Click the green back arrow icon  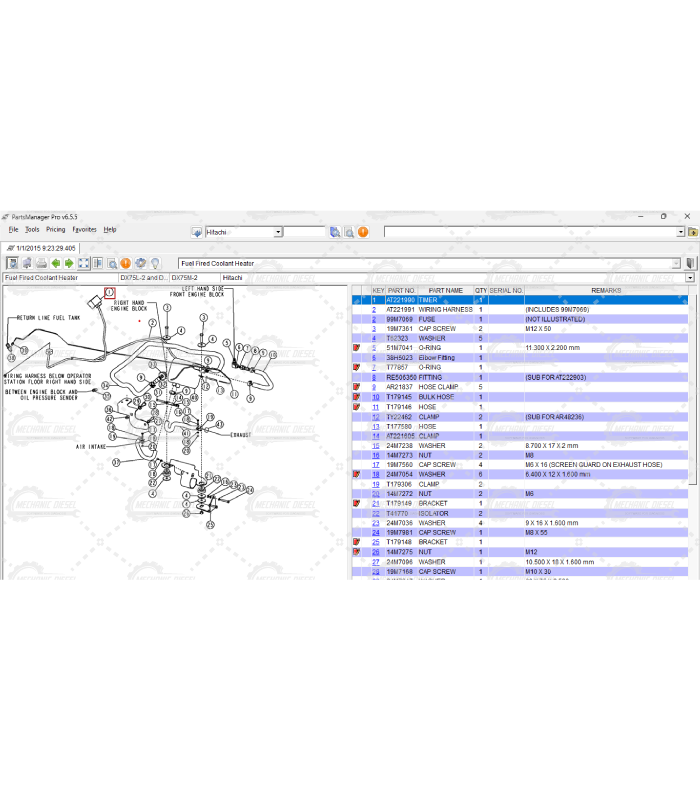coord(55,264)
